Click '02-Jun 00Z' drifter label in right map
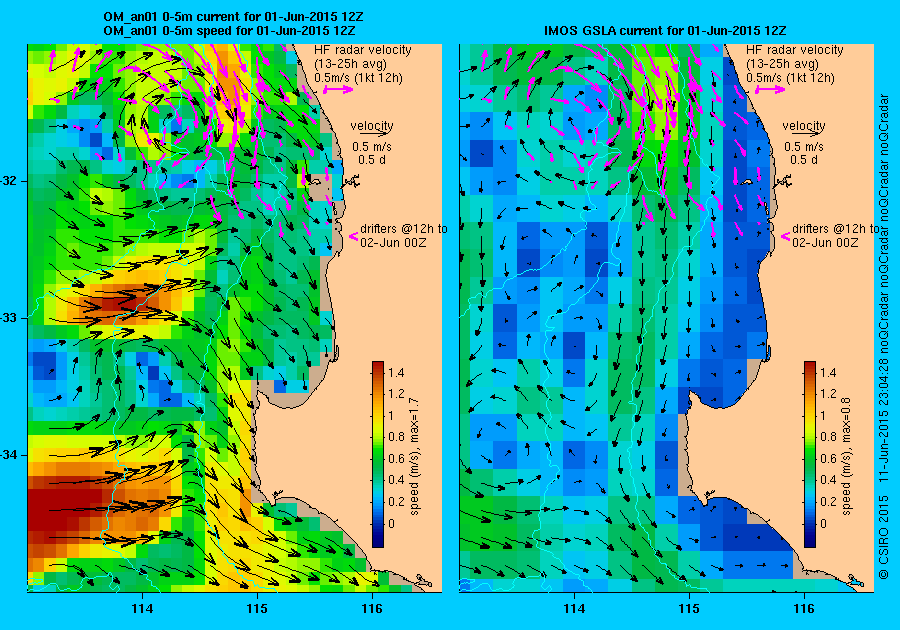Viewport: 900px width, 630px height. pyautogui.click(x=825, y=243)
